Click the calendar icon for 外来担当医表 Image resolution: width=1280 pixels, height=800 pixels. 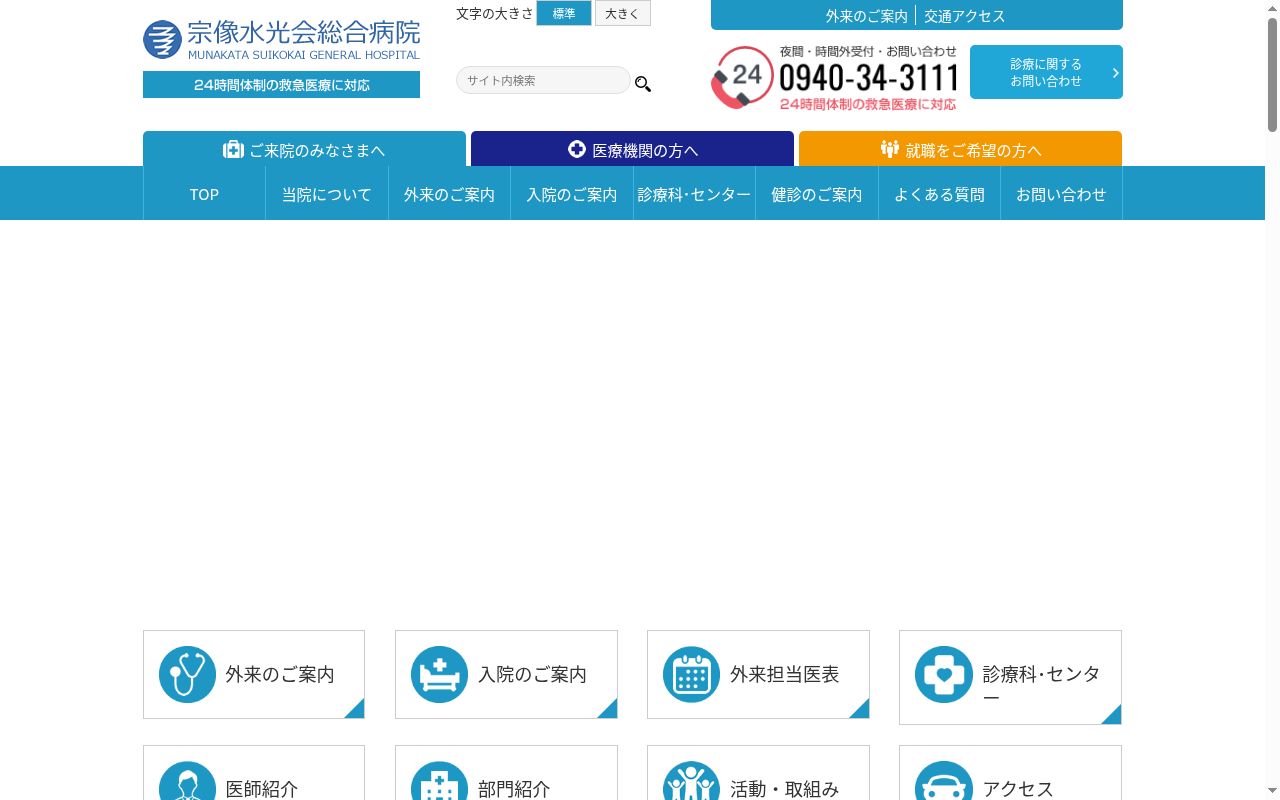(691, 674)
